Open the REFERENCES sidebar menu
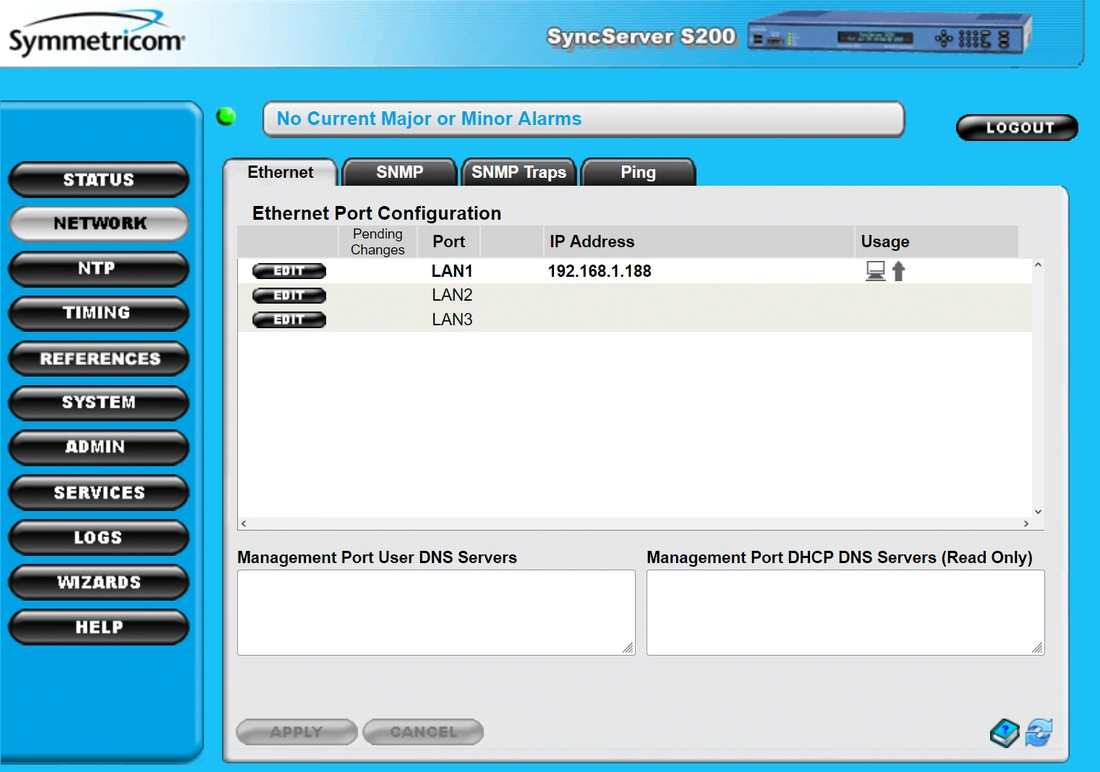Image resolution: width=1100 pixels, height=772 pixels. pos(98,358)
